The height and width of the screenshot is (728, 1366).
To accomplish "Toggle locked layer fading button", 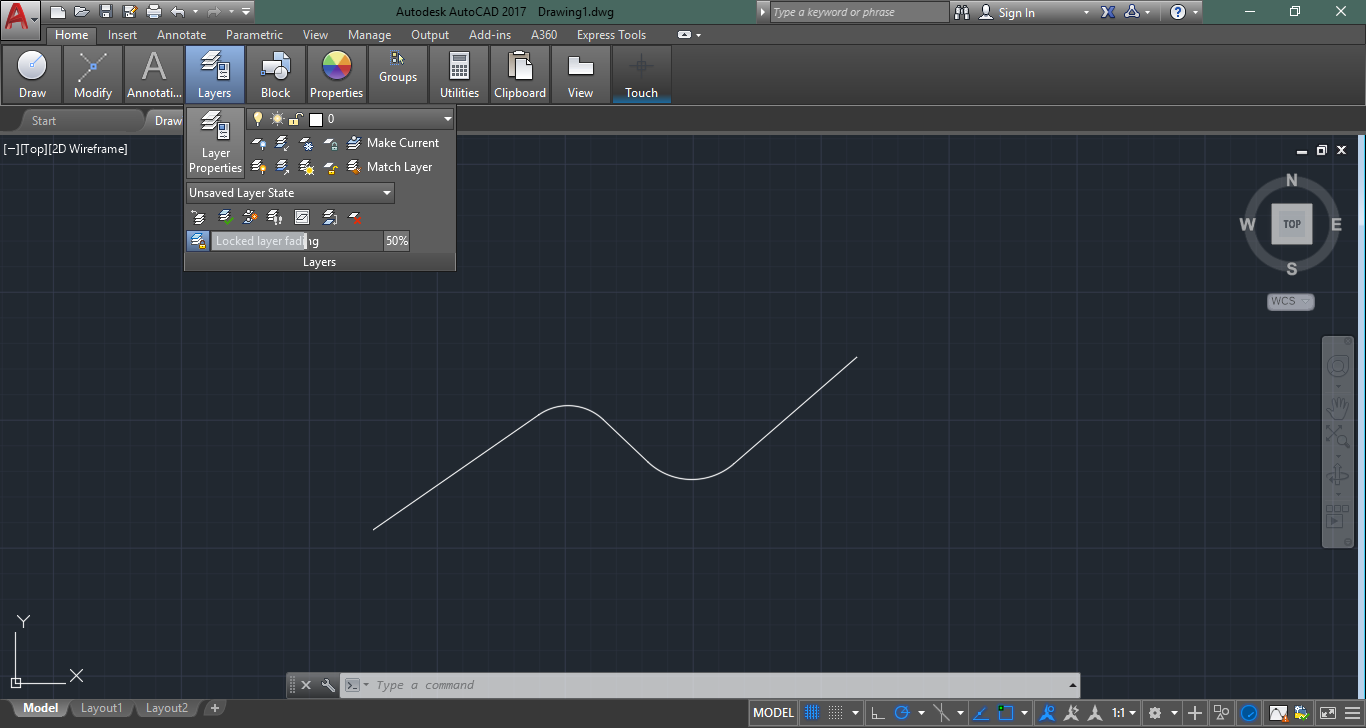I will [x=197, y=241].
